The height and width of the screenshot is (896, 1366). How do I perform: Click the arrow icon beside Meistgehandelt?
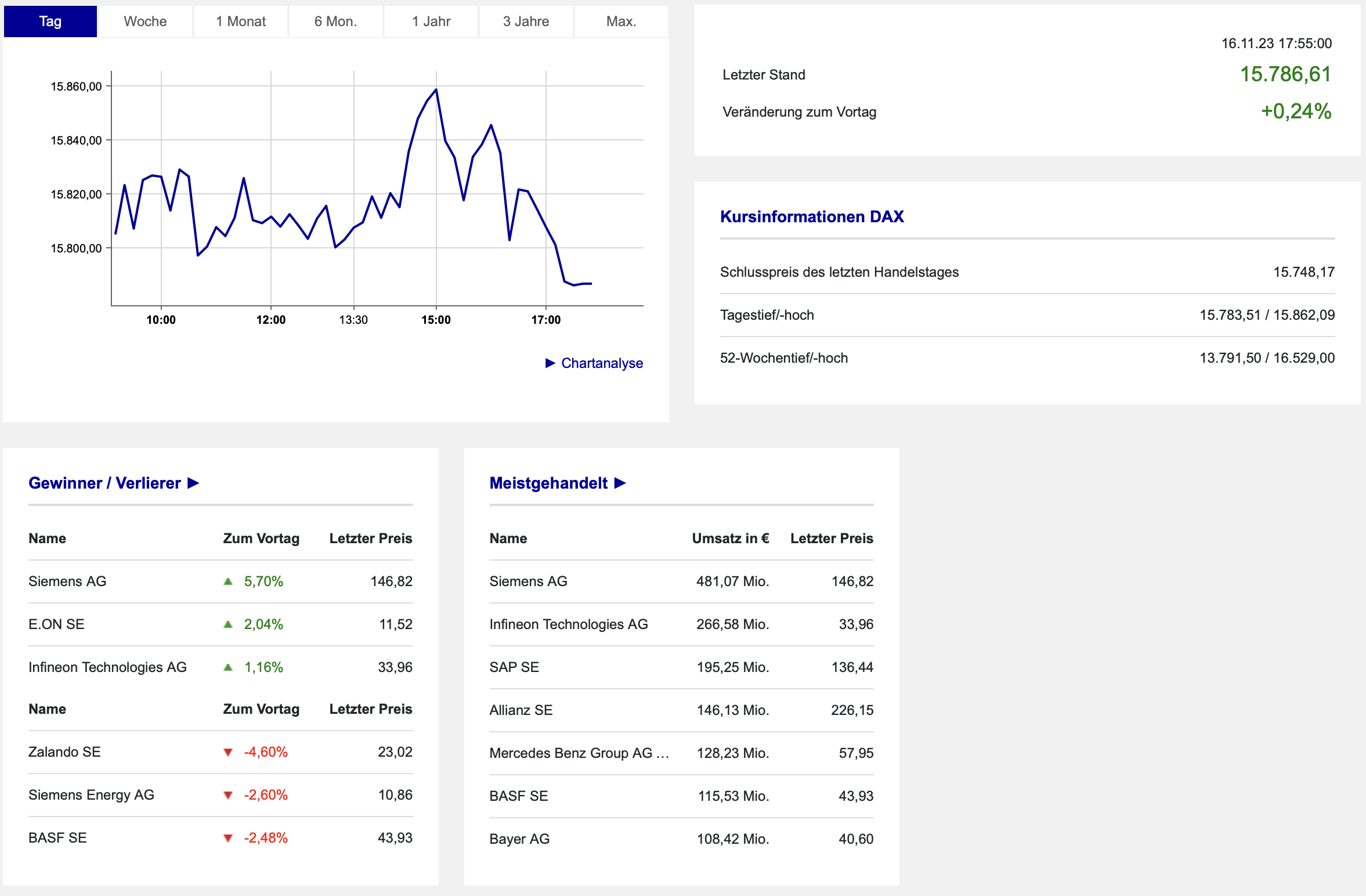[x=620, y=483]
